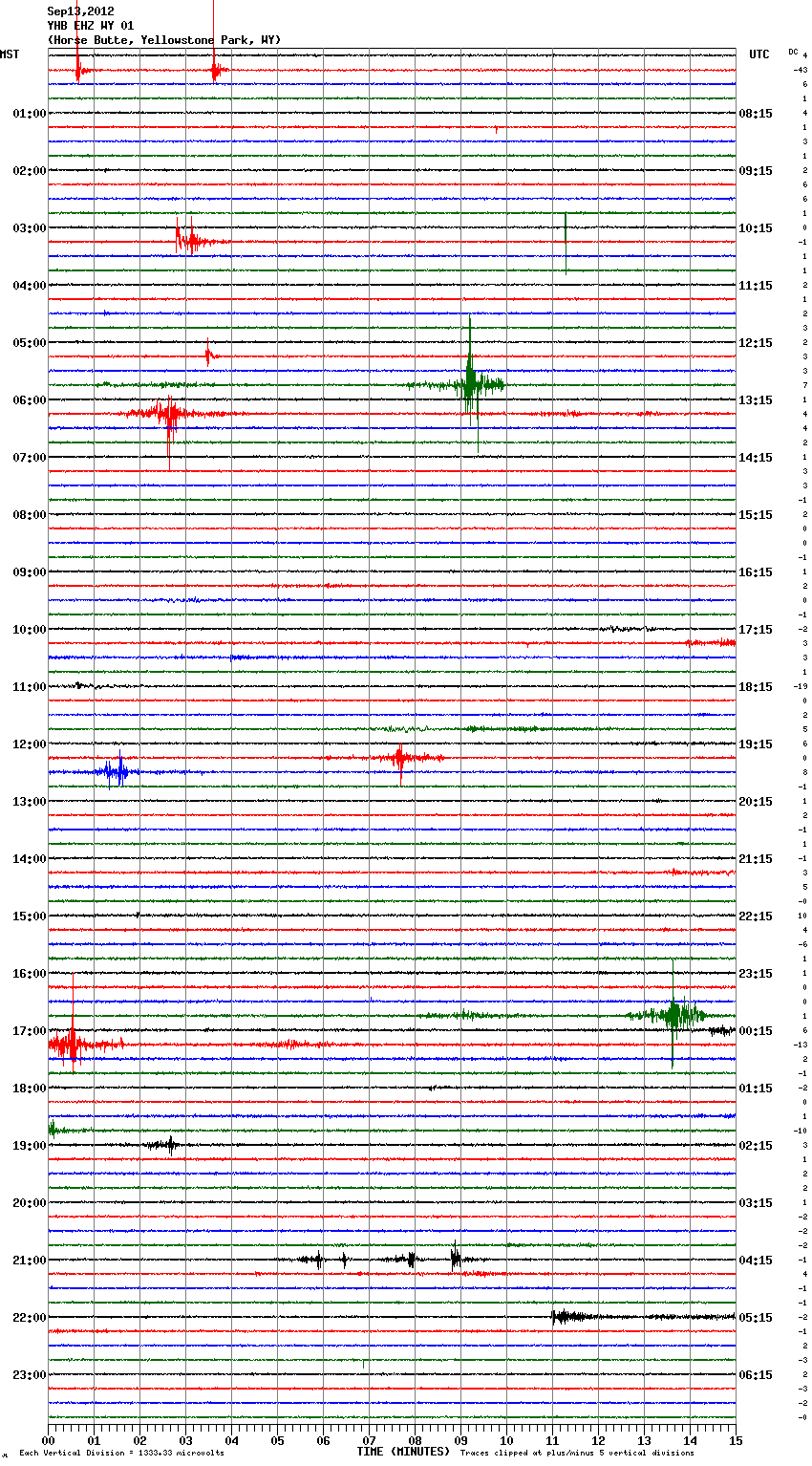Click the '21:15' UTC time label
The height and width of the screenshot is (1466, 812).
[756, 859]
